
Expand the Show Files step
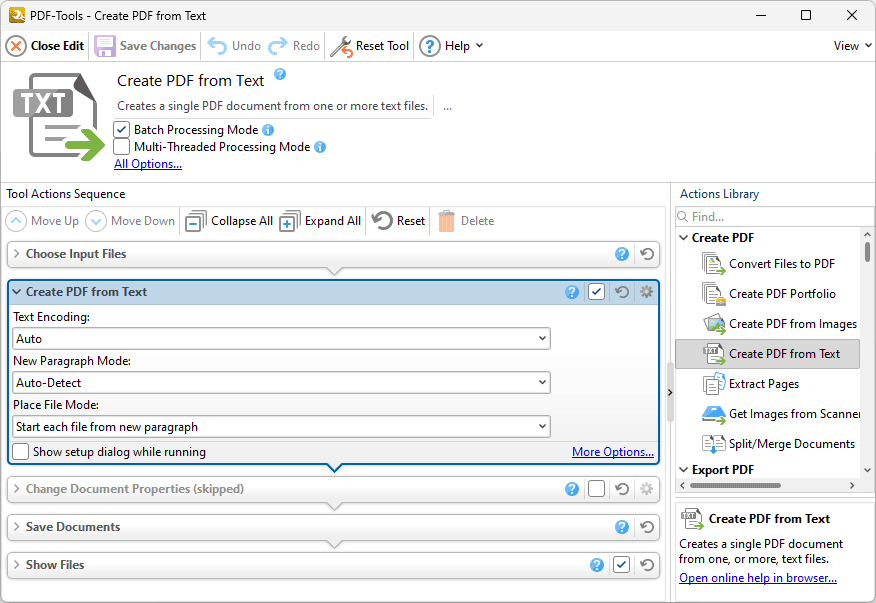tap(17, 565)
